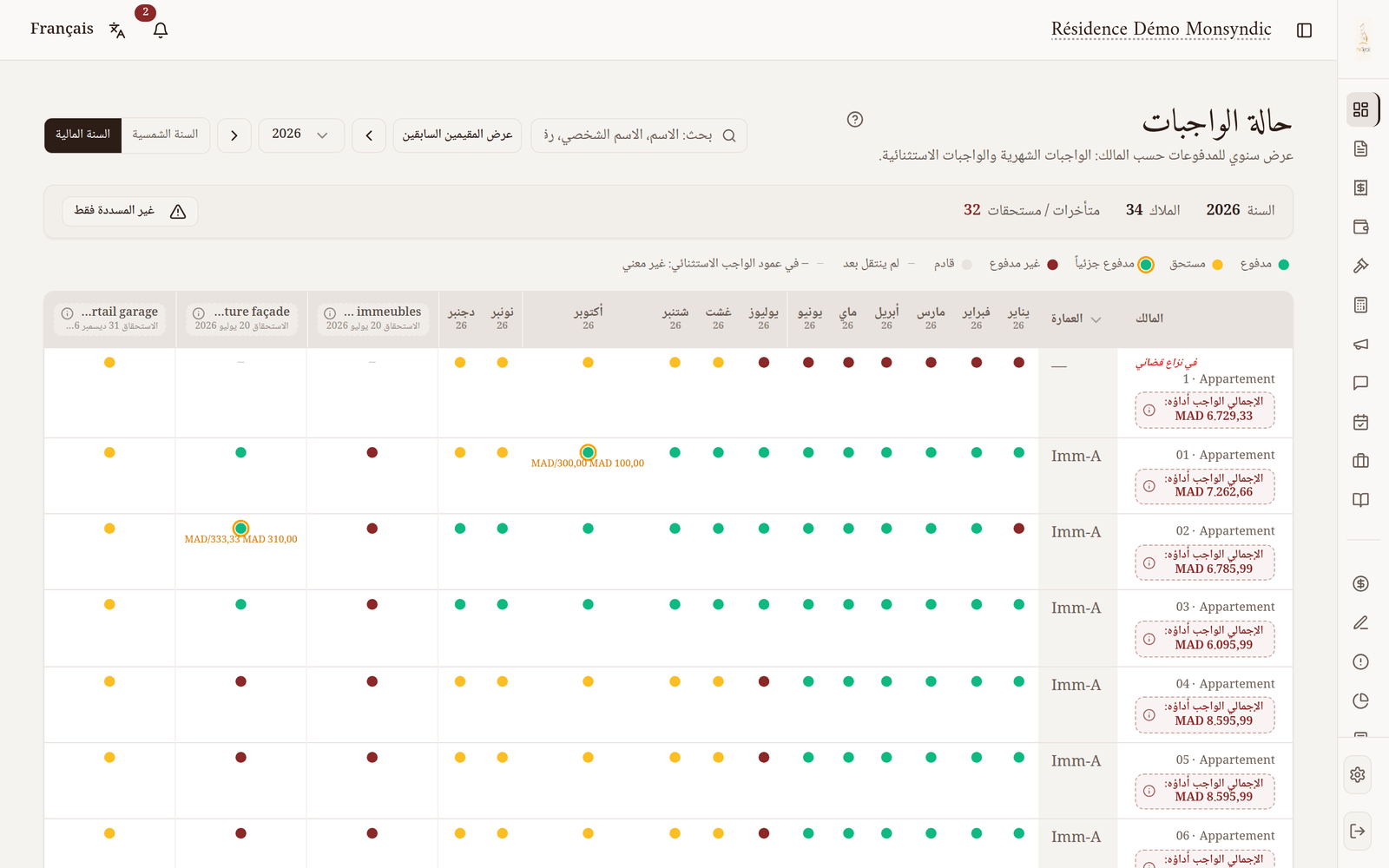Screen dimensions: 1389x868
Task: Open the document page icon in sidebar
Action: (1360, 148)
